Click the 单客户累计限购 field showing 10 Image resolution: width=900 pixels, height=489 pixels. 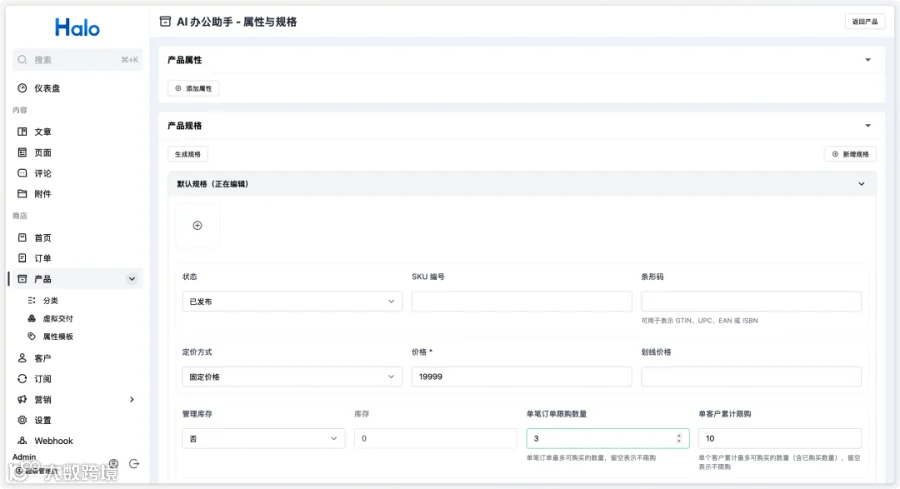(x=780, y=438)
